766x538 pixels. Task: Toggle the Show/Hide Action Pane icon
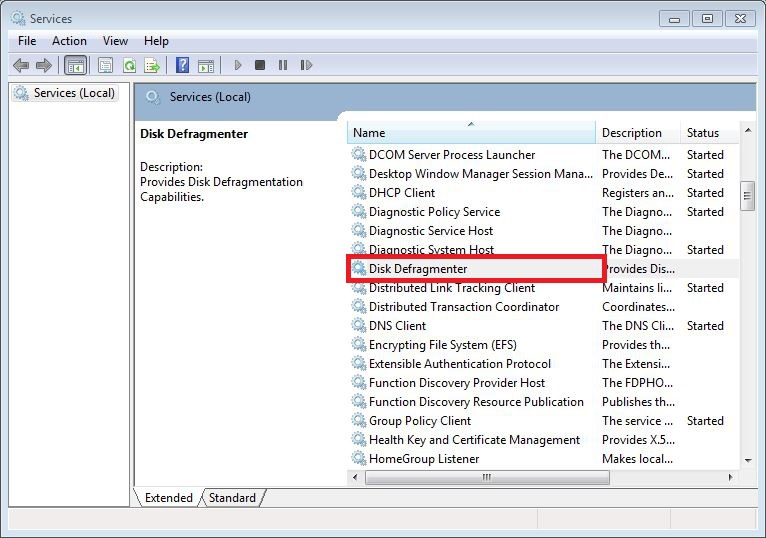[x=206, y=65]
